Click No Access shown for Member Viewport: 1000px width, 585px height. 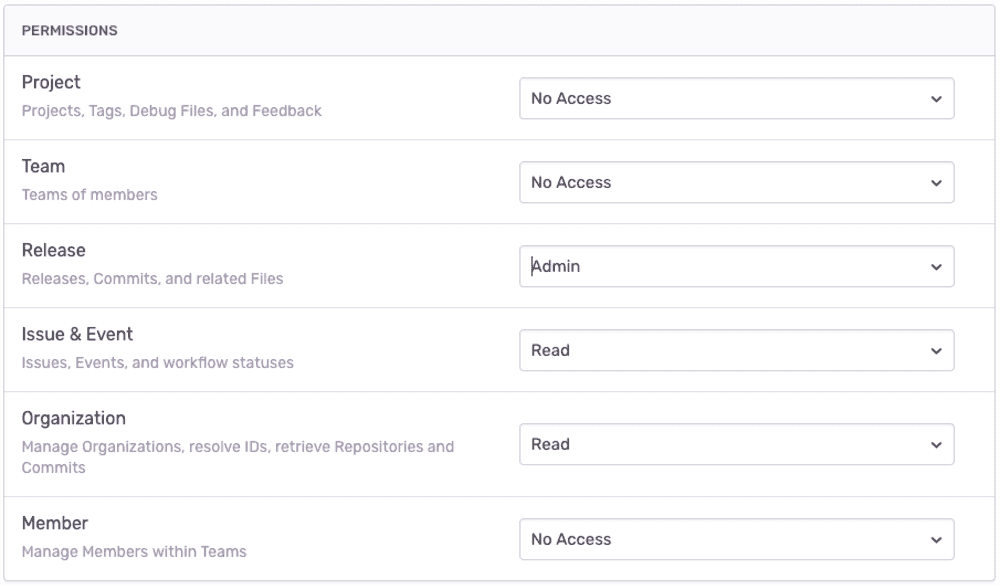pos(571,539)
